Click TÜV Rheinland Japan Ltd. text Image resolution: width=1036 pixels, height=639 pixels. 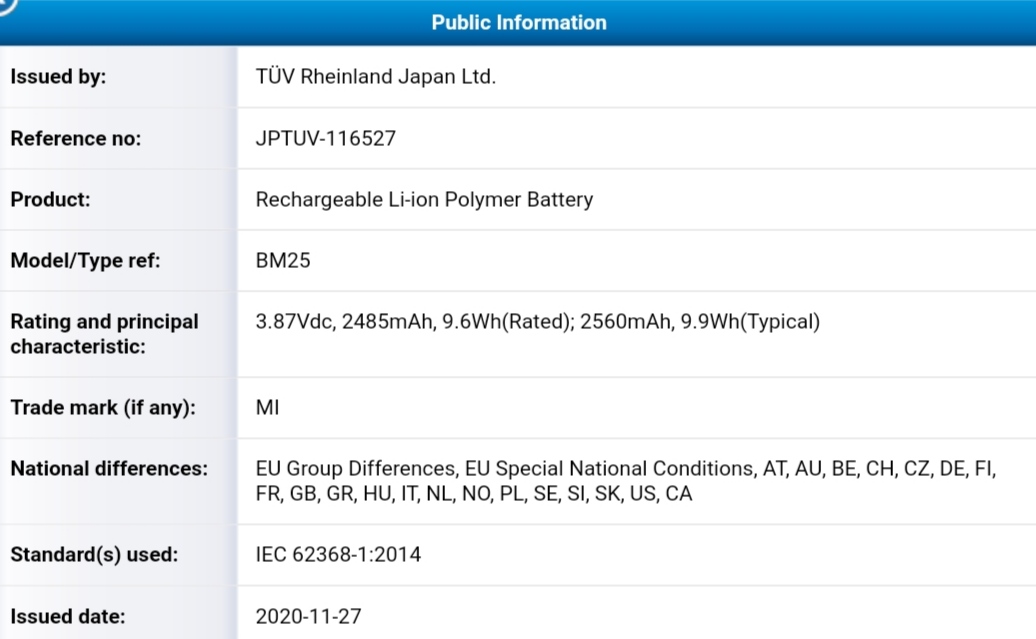click(x=375, y=77)
